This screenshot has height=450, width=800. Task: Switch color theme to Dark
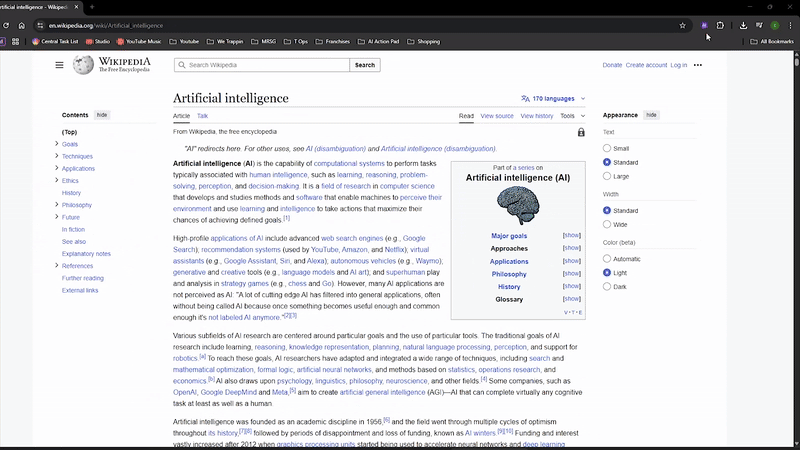pos(607,286)
